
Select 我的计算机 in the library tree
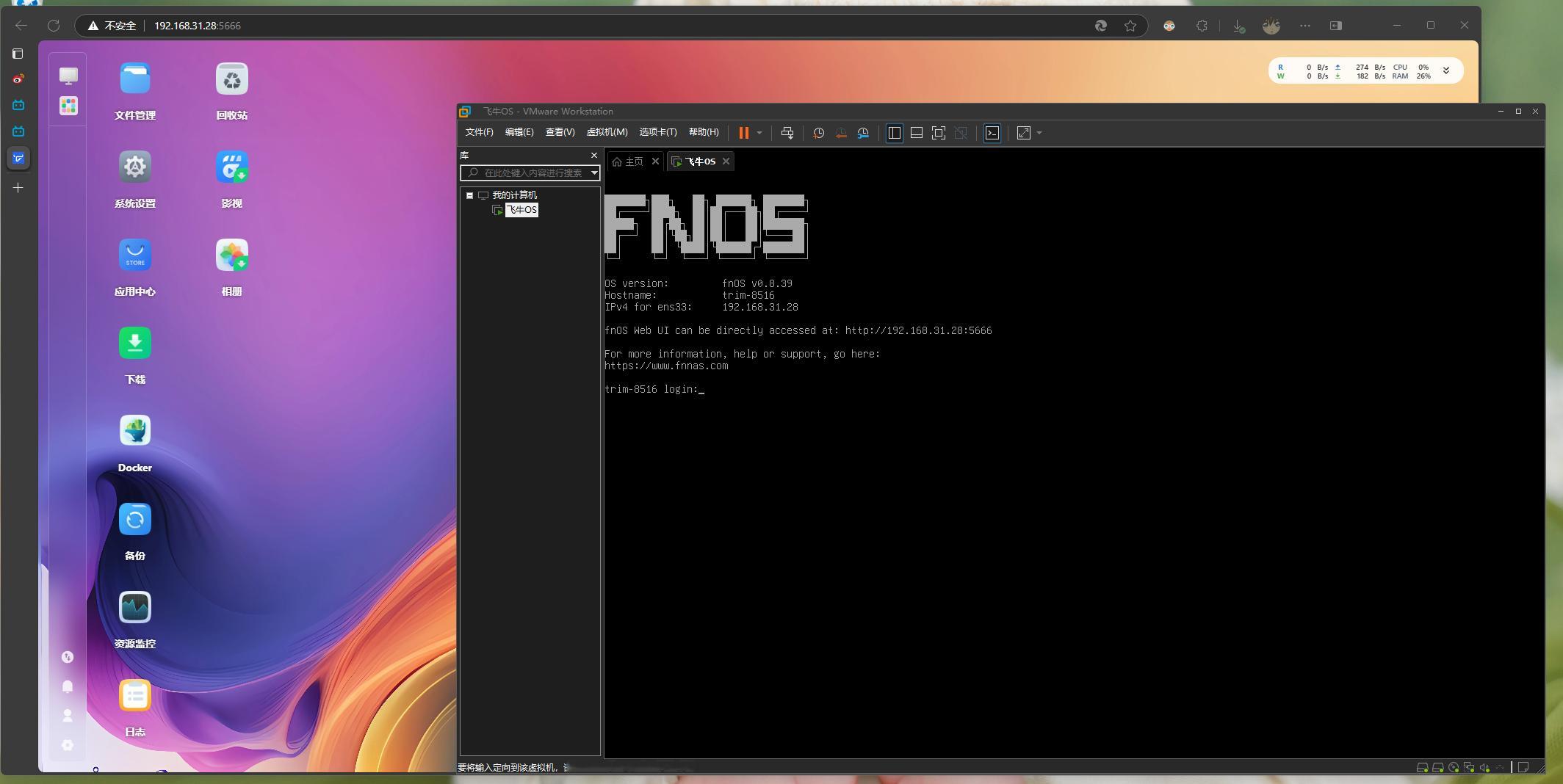[514, 195]
